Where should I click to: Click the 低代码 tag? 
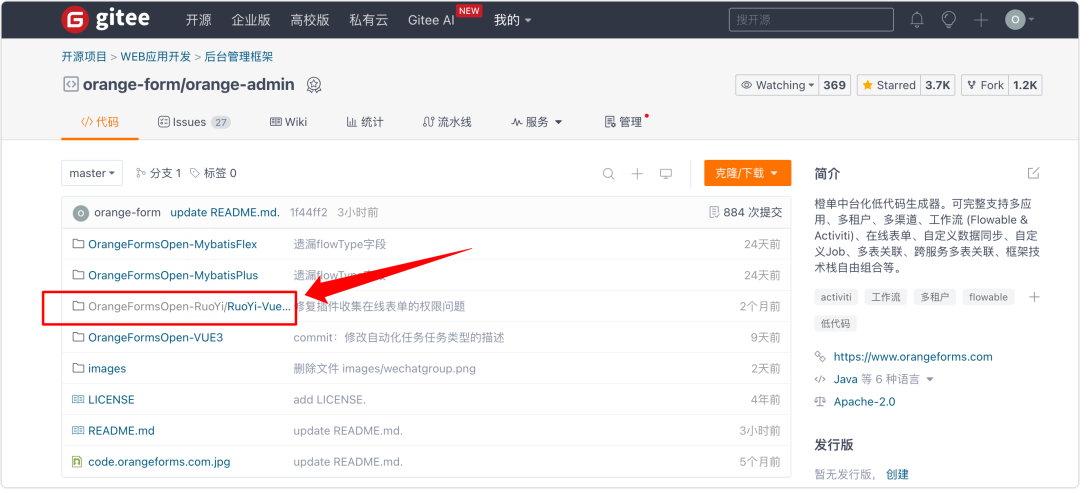tap(835, 323)
